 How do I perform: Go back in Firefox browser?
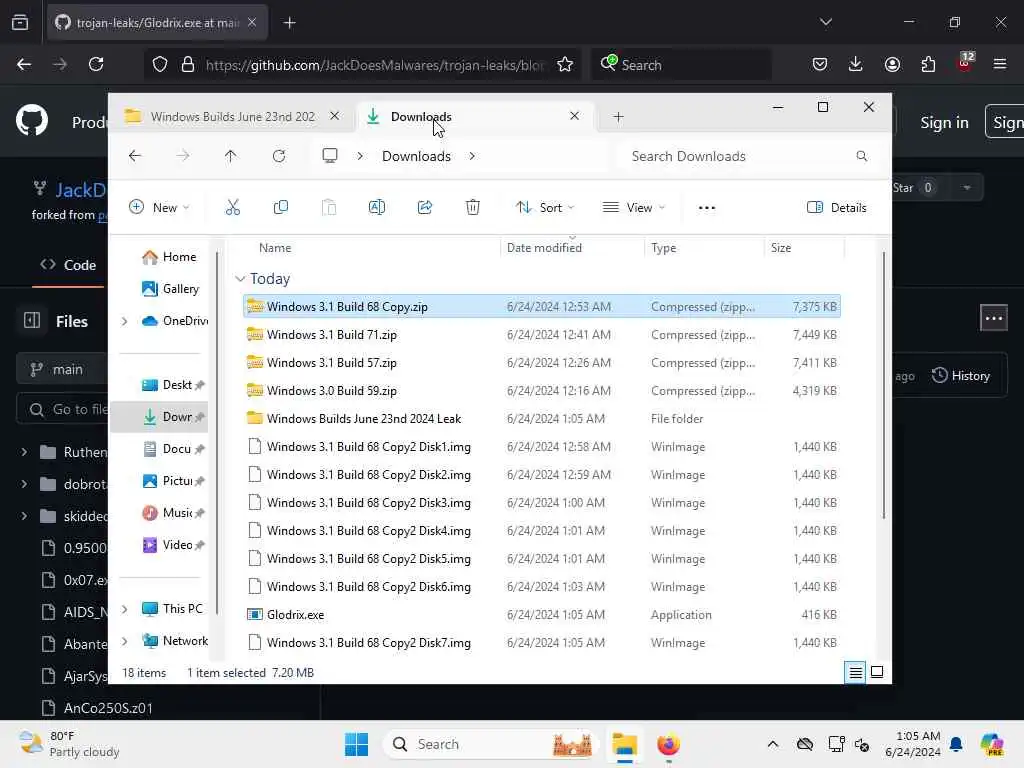coord(24,64)
